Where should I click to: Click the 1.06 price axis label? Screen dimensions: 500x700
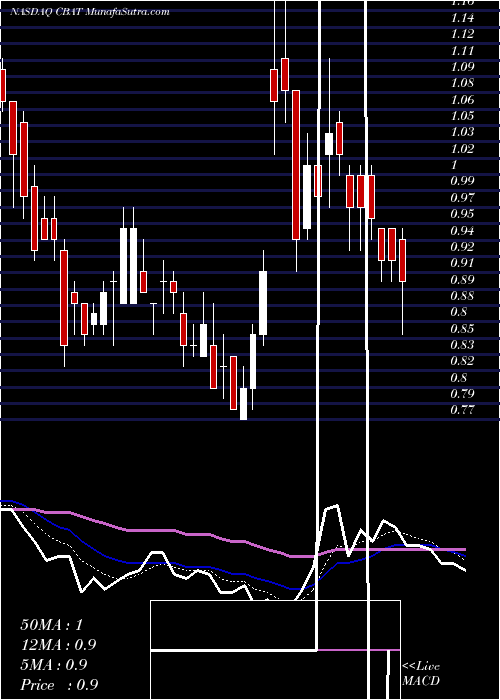(462, 100)
